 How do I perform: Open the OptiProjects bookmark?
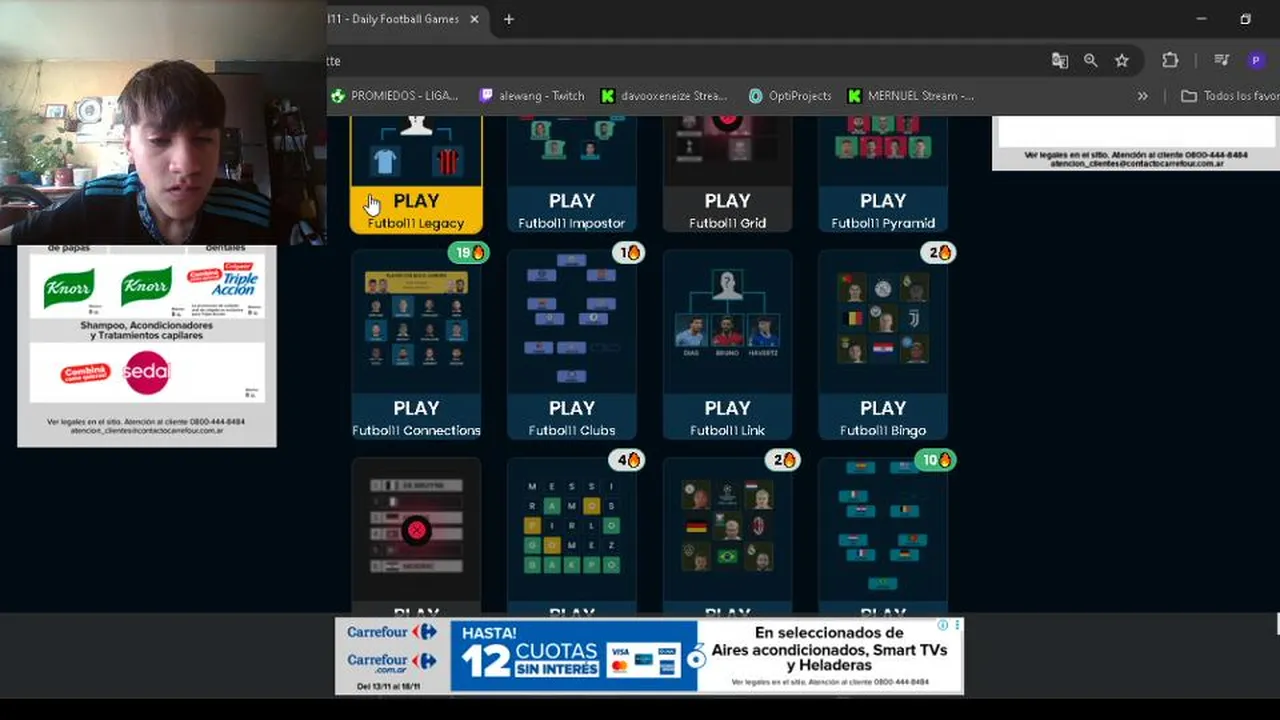(790, 96)
